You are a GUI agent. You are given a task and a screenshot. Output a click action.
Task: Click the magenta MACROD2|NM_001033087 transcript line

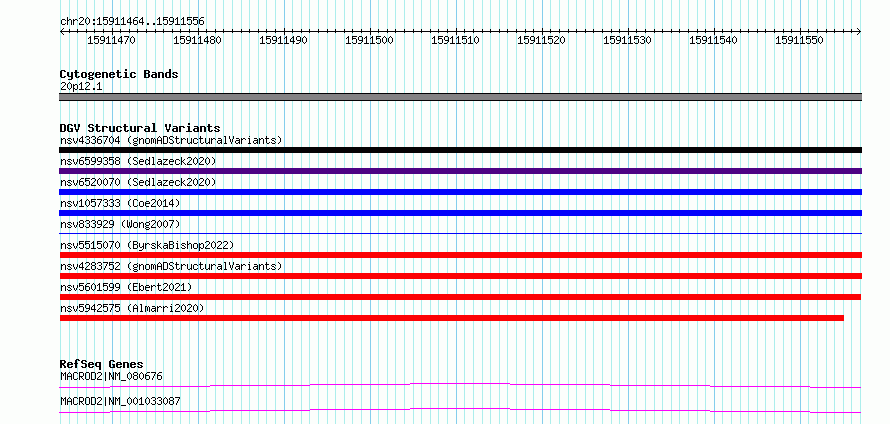[460, 411]
